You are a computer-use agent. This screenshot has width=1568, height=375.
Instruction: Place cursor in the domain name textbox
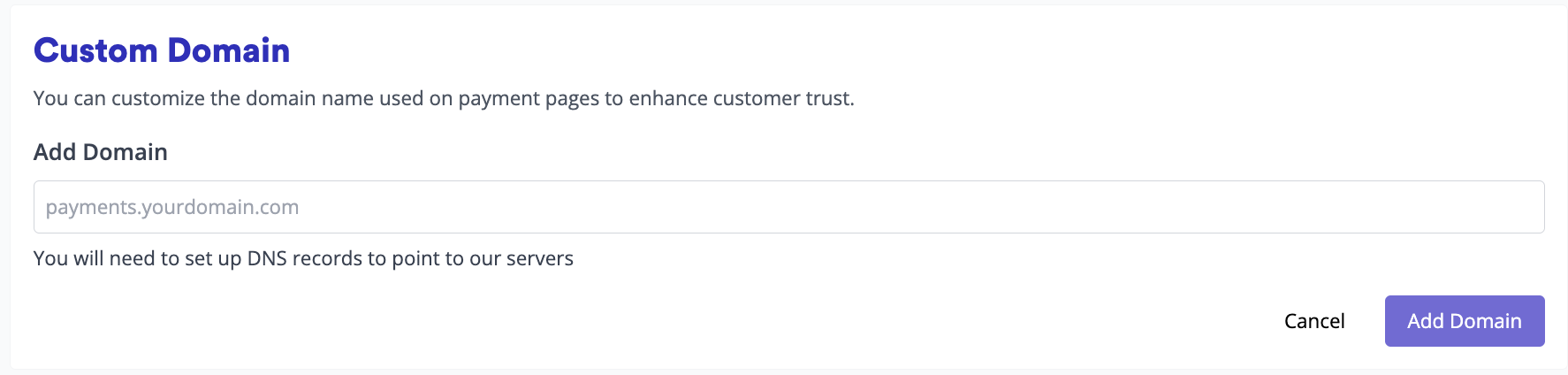pyautogui.click(x=788, y=207)
